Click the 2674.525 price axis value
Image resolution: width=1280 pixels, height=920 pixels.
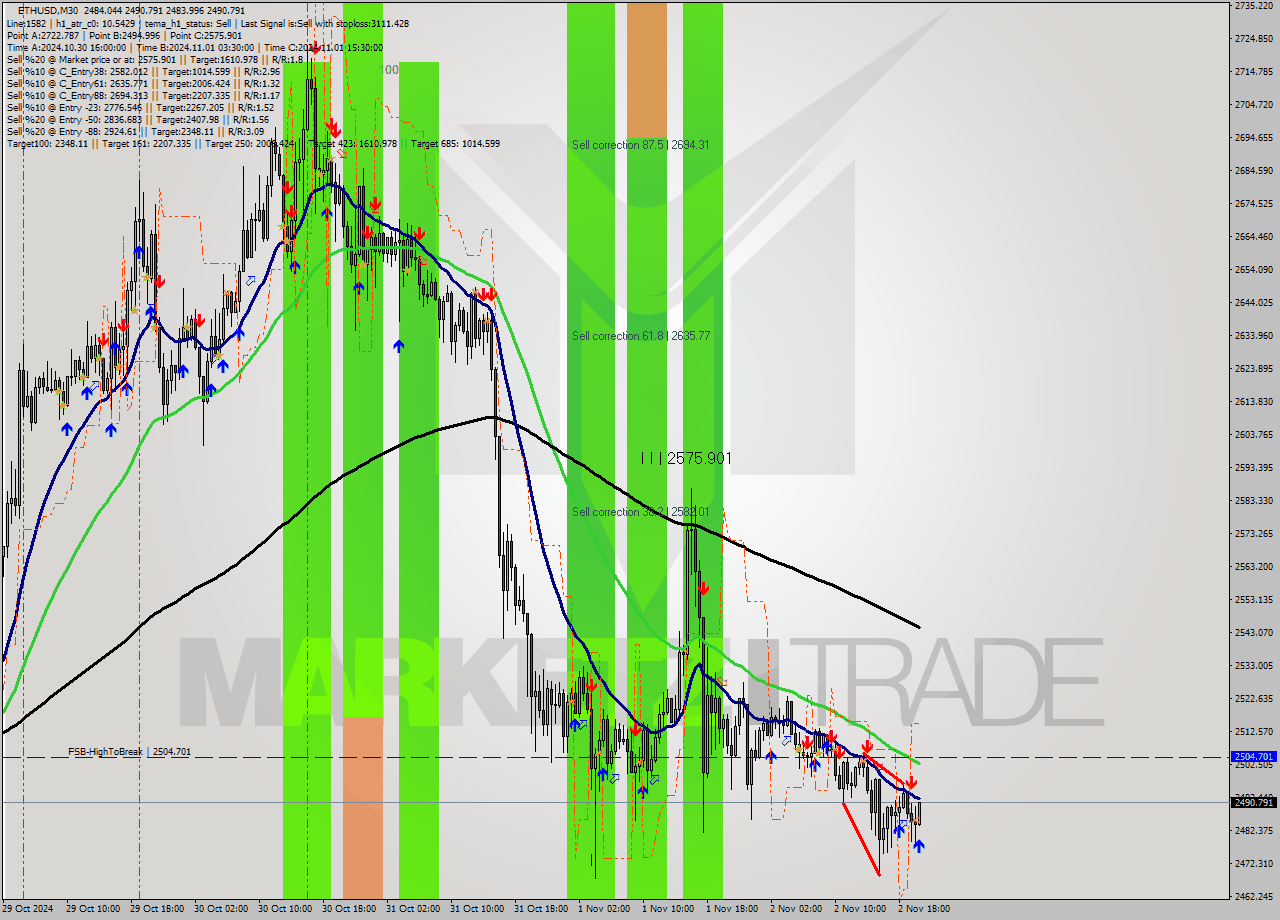click(1254, 204)
